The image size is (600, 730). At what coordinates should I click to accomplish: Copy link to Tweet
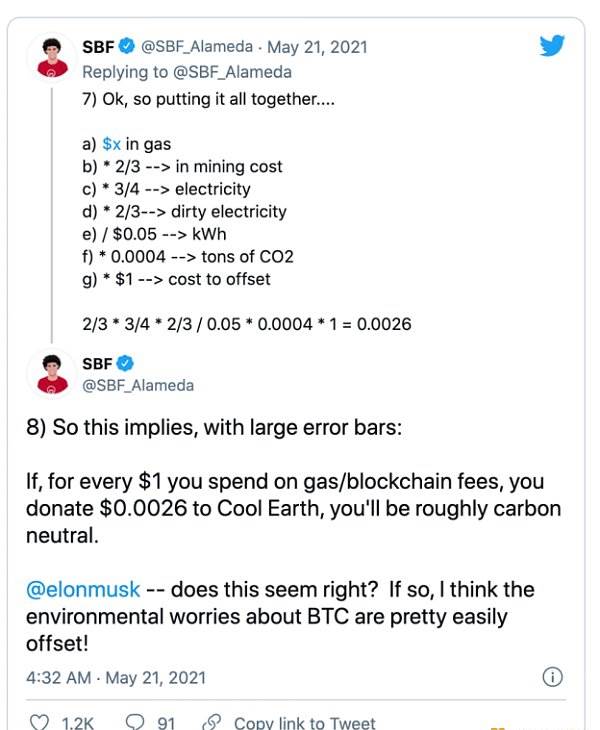point(304,723)
